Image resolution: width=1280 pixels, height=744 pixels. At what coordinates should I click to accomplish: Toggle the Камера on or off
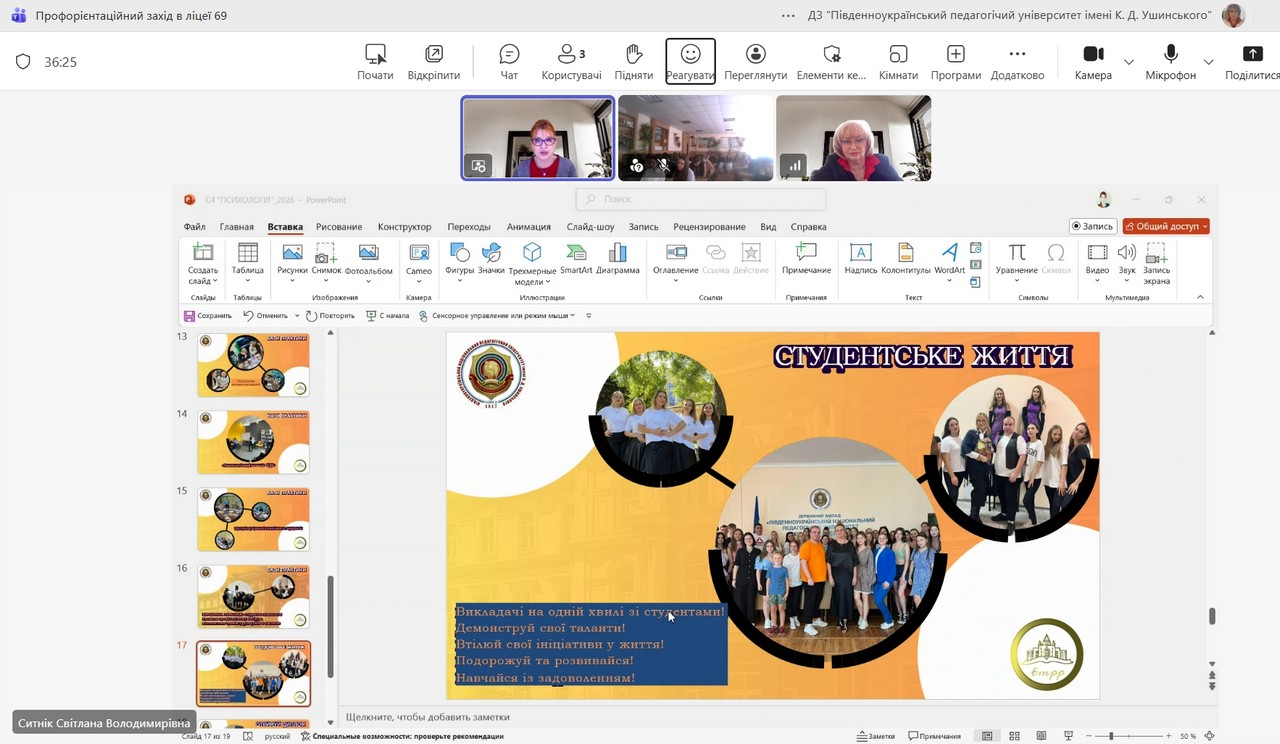[x=1093, y=62]
